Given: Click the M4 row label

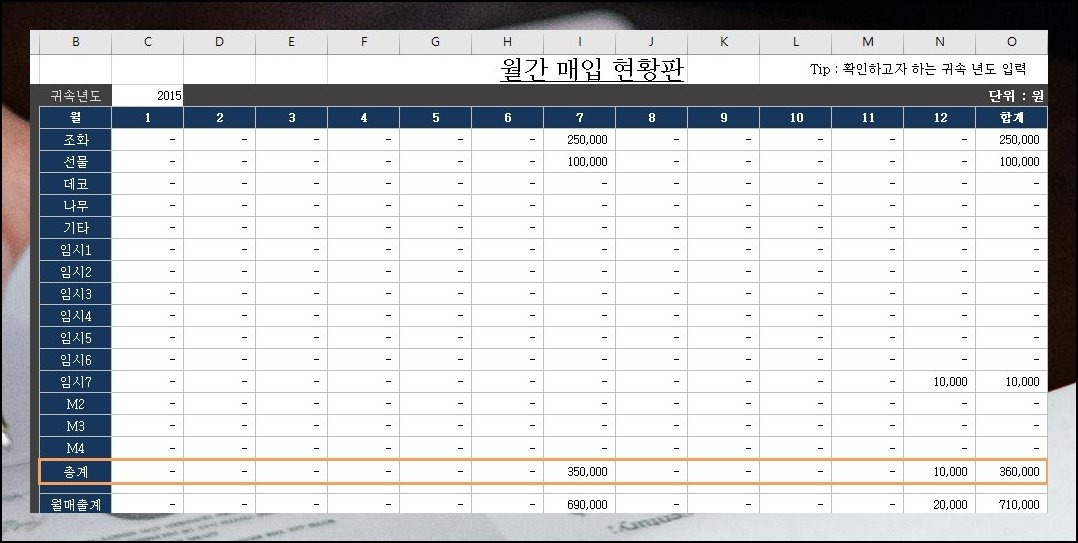Looking at the screenshot, I should click(x=76, y=447).
